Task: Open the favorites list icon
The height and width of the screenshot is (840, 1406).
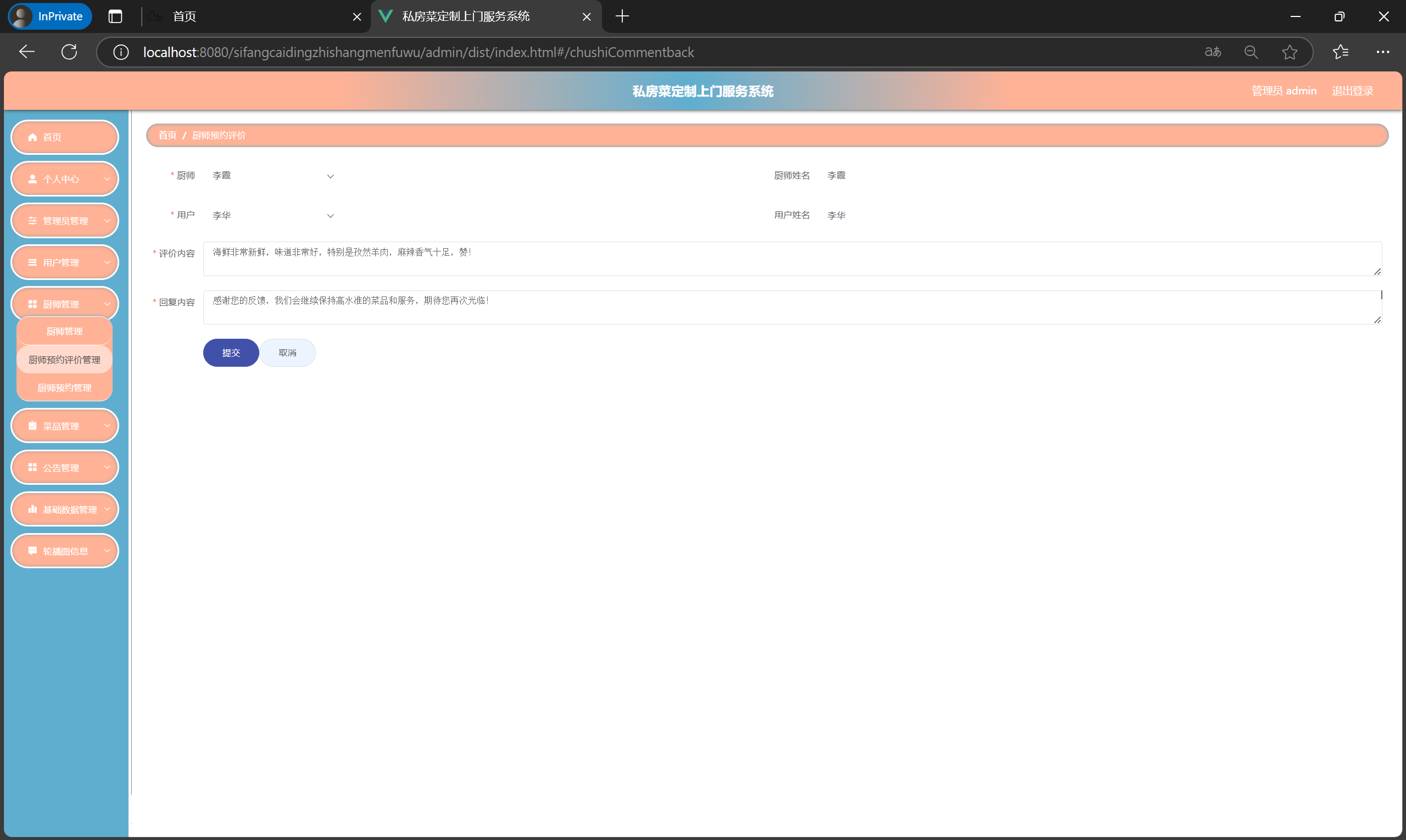Action: point(1340,52)
